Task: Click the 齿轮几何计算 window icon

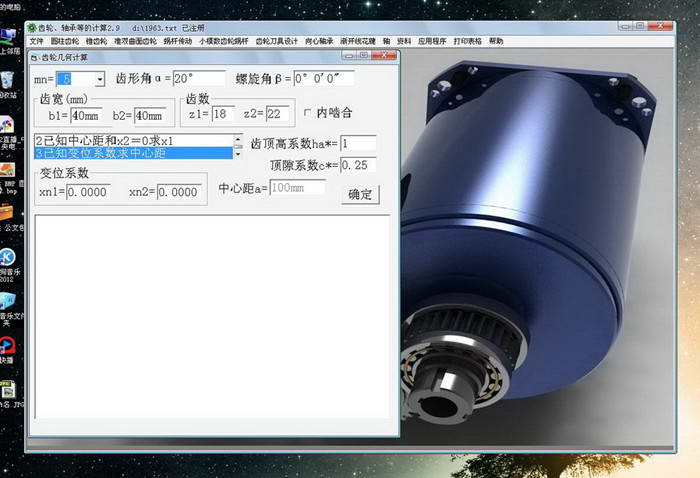Action: [34, 58]
